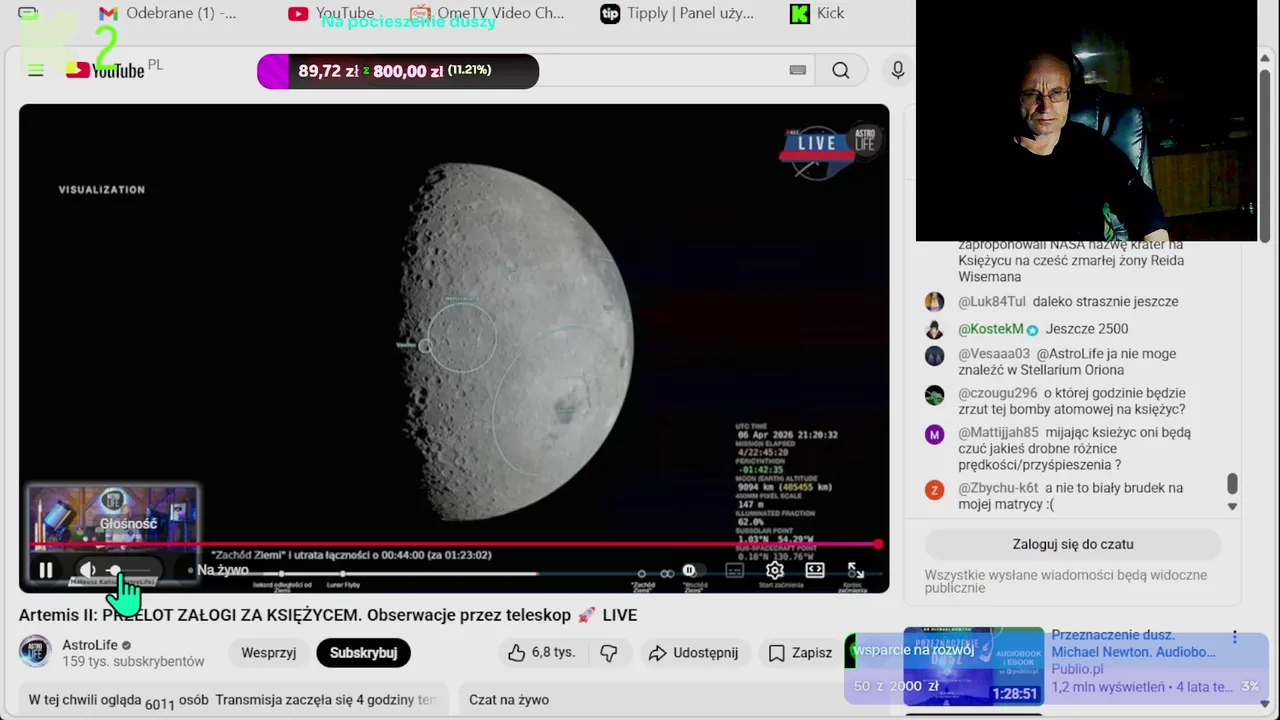The image size is (1280, 720).
Task: Click @KostekM avatar in chat
Action: click(934, 329)
